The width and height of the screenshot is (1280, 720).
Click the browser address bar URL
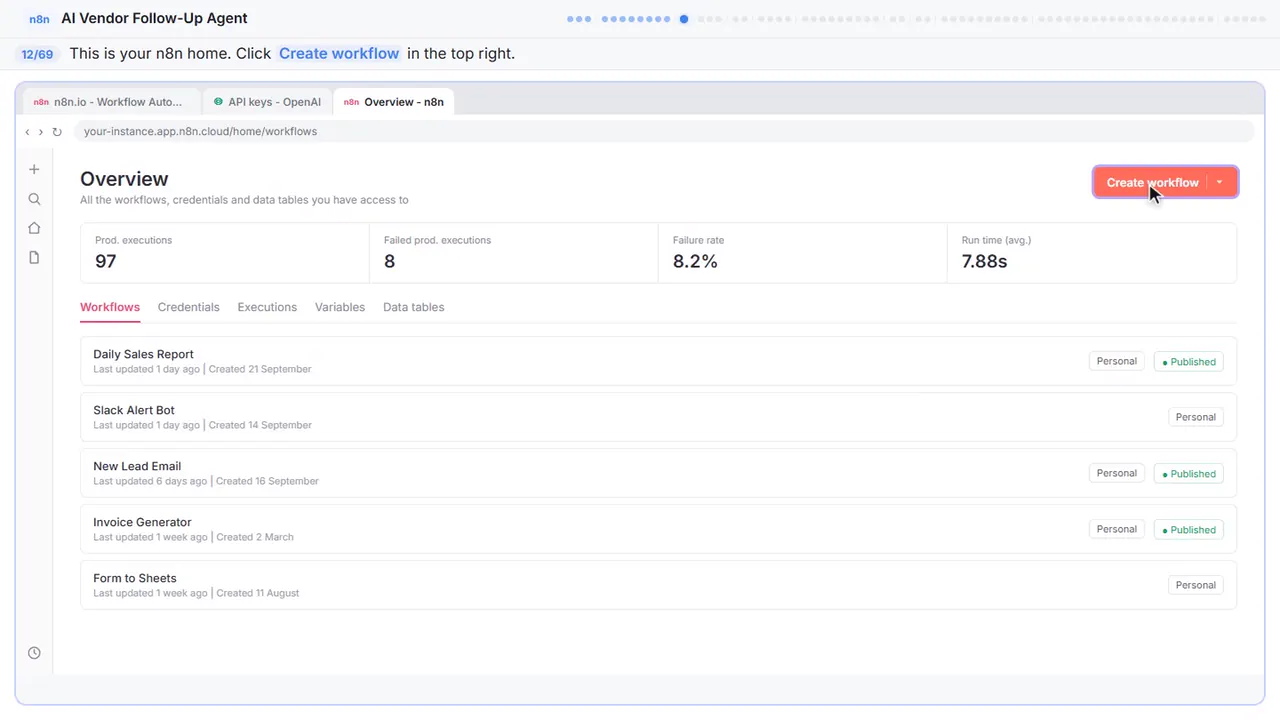pyautogui.click(x=200, y=131)
